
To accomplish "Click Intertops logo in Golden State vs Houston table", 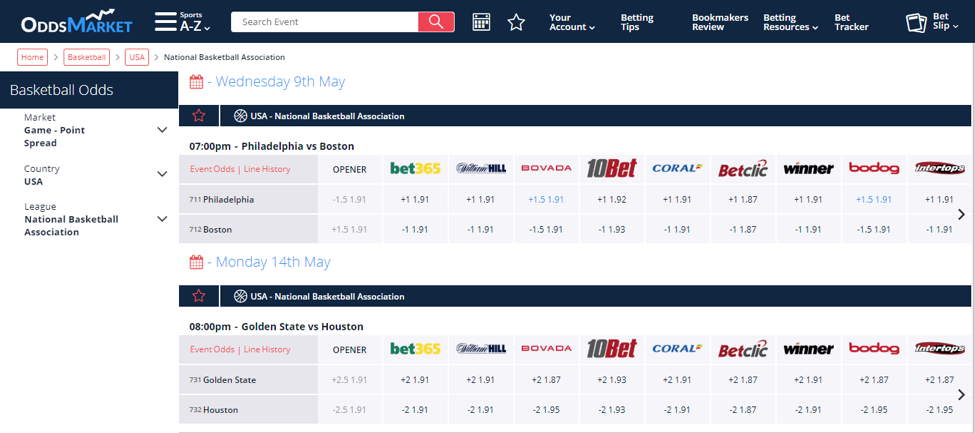I will pyautogui.click(x=940, y=349).
